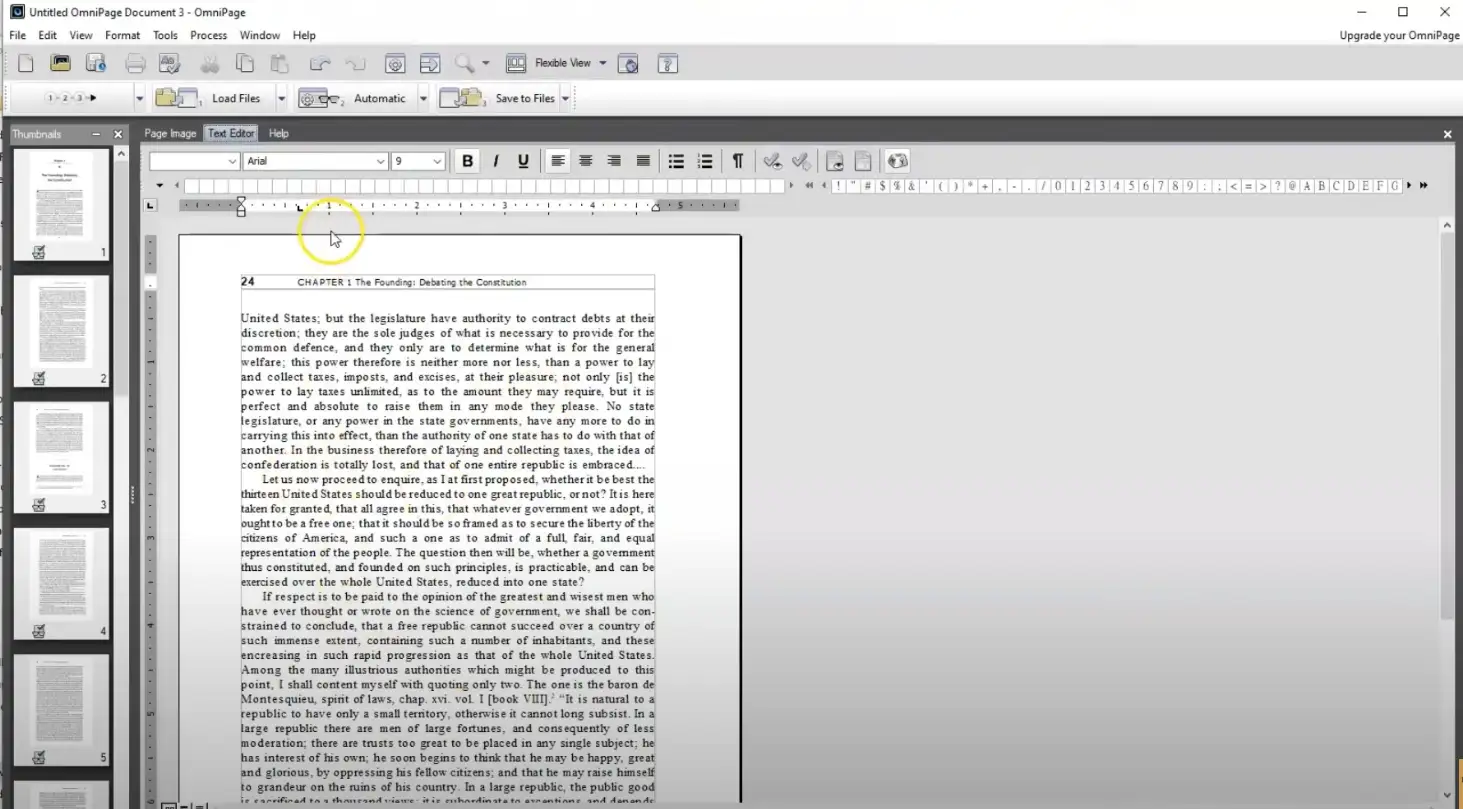This screenshot has width=1463, height=809.
Task: Justify the paragraph text
Action: 643,161
